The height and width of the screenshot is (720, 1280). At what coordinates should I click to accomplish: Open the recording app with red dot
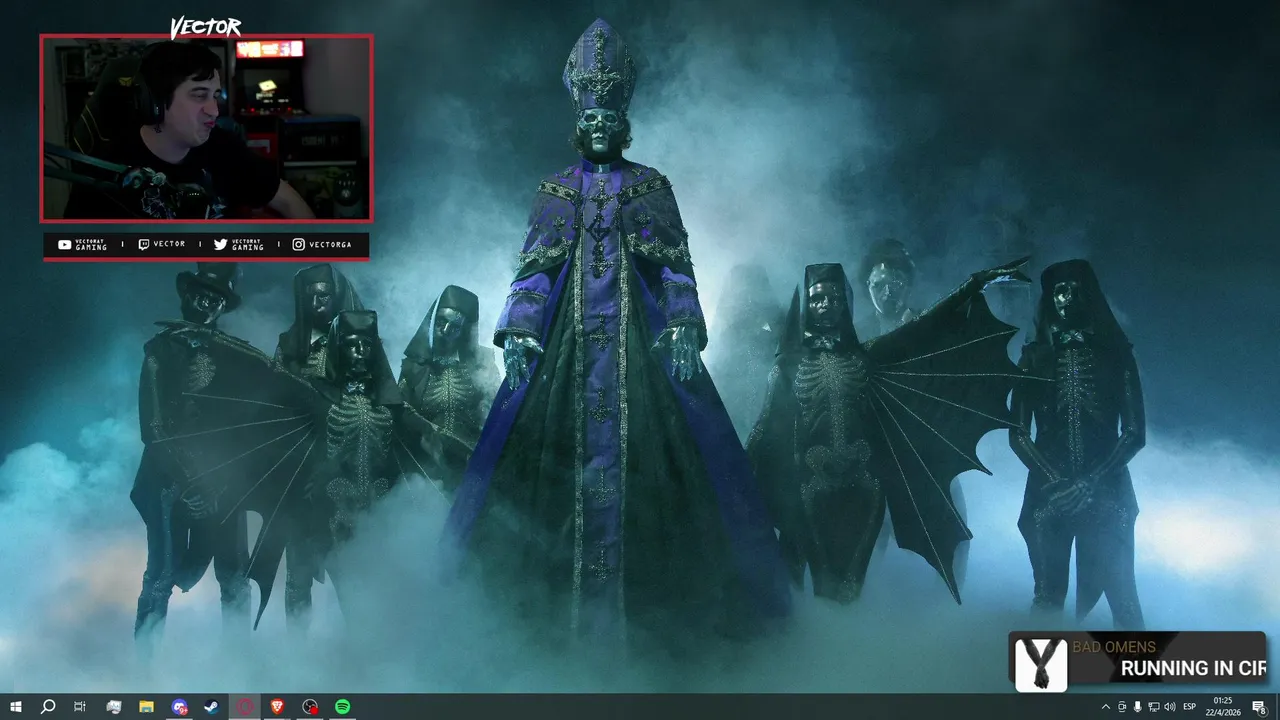[310, 707]
